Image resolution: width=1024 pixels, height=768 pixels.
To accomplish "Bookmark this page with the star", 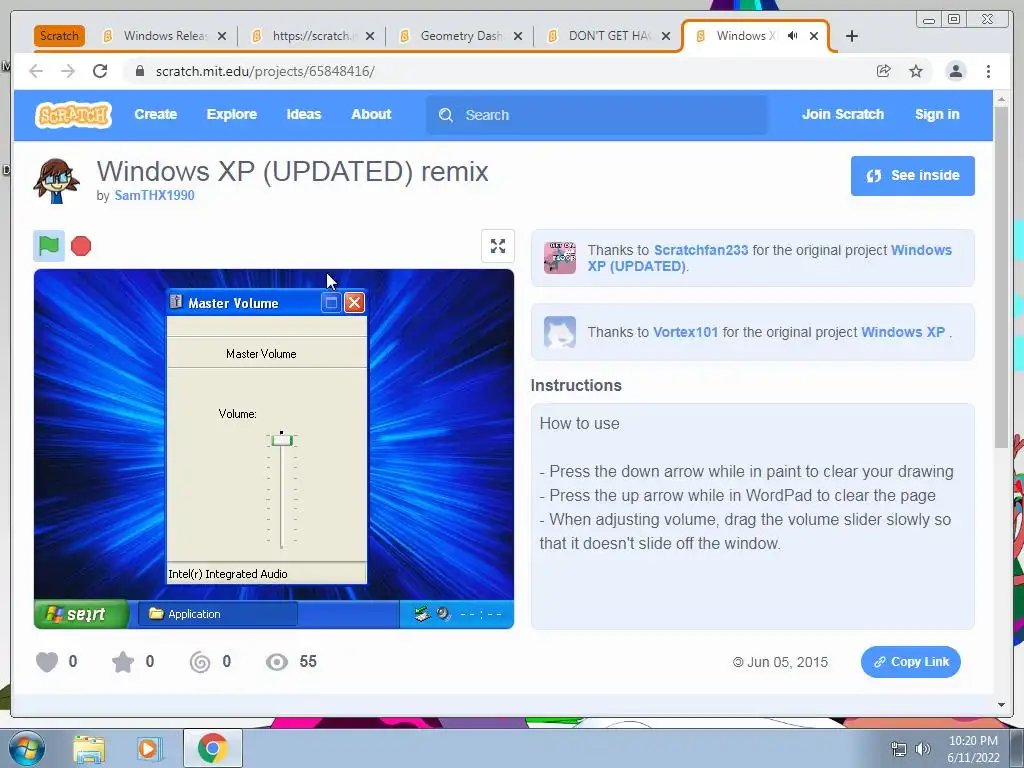I will [x=916, y=71].
